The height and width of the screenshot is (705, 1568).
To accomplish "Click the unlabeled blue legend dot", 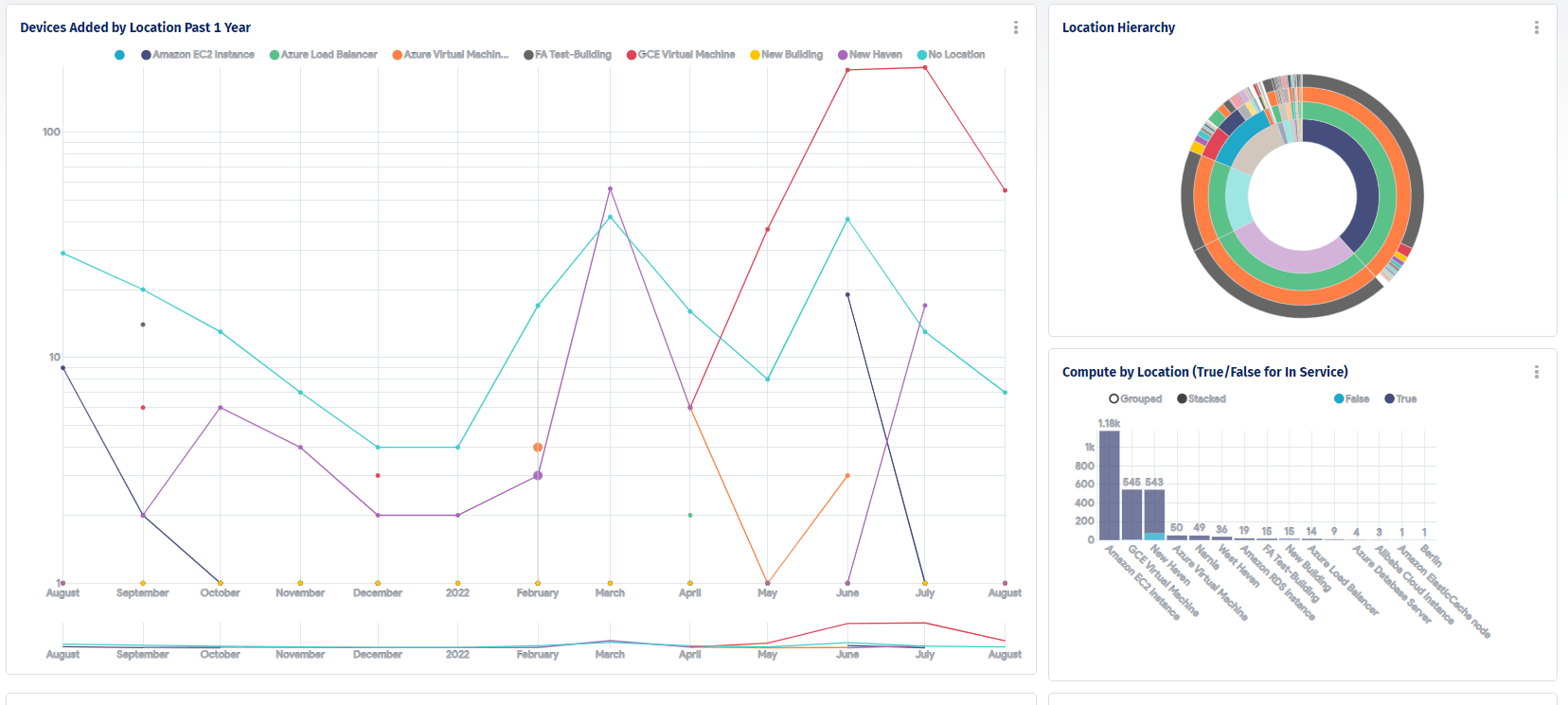I will click(119, 55).
